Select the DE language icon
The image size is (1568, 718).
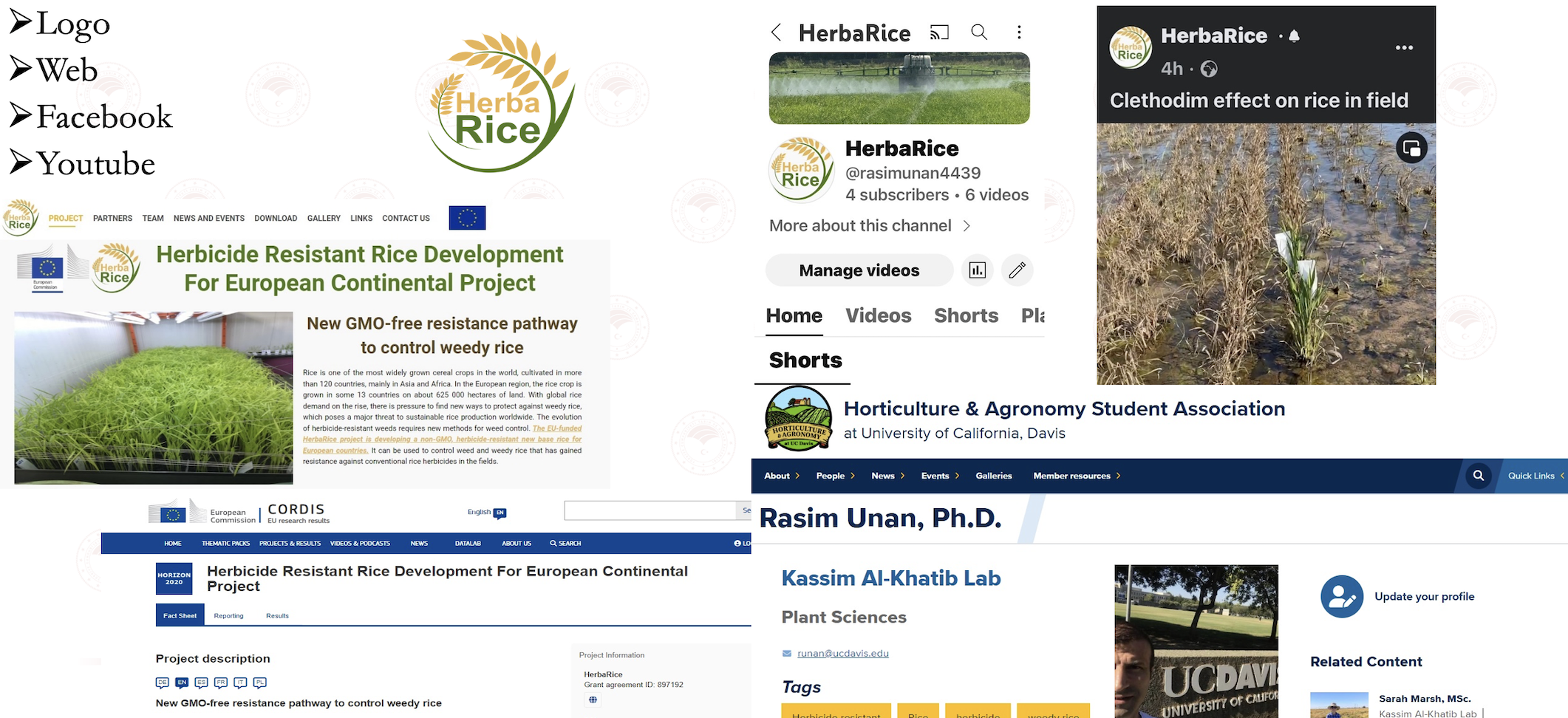tap(163, 683)
